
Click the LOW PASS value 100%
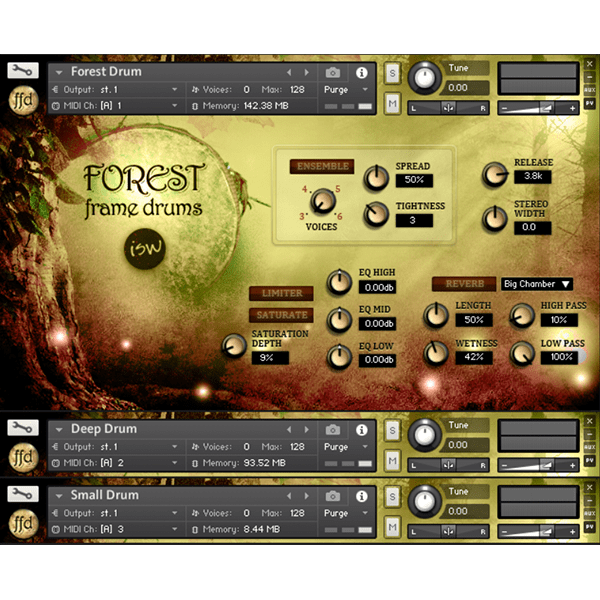pos(559,357)
